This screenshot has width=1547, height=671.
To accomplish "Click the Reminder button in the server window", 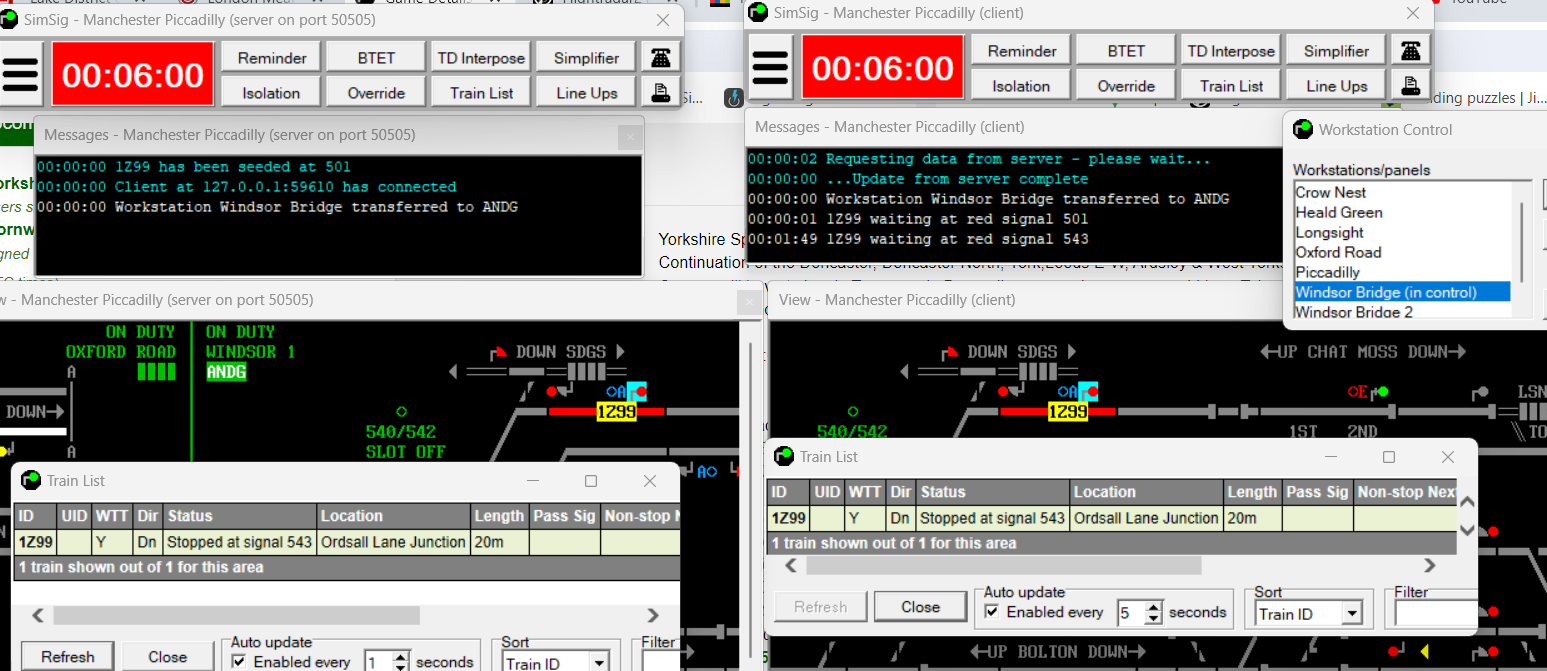I will coord(272,58).
